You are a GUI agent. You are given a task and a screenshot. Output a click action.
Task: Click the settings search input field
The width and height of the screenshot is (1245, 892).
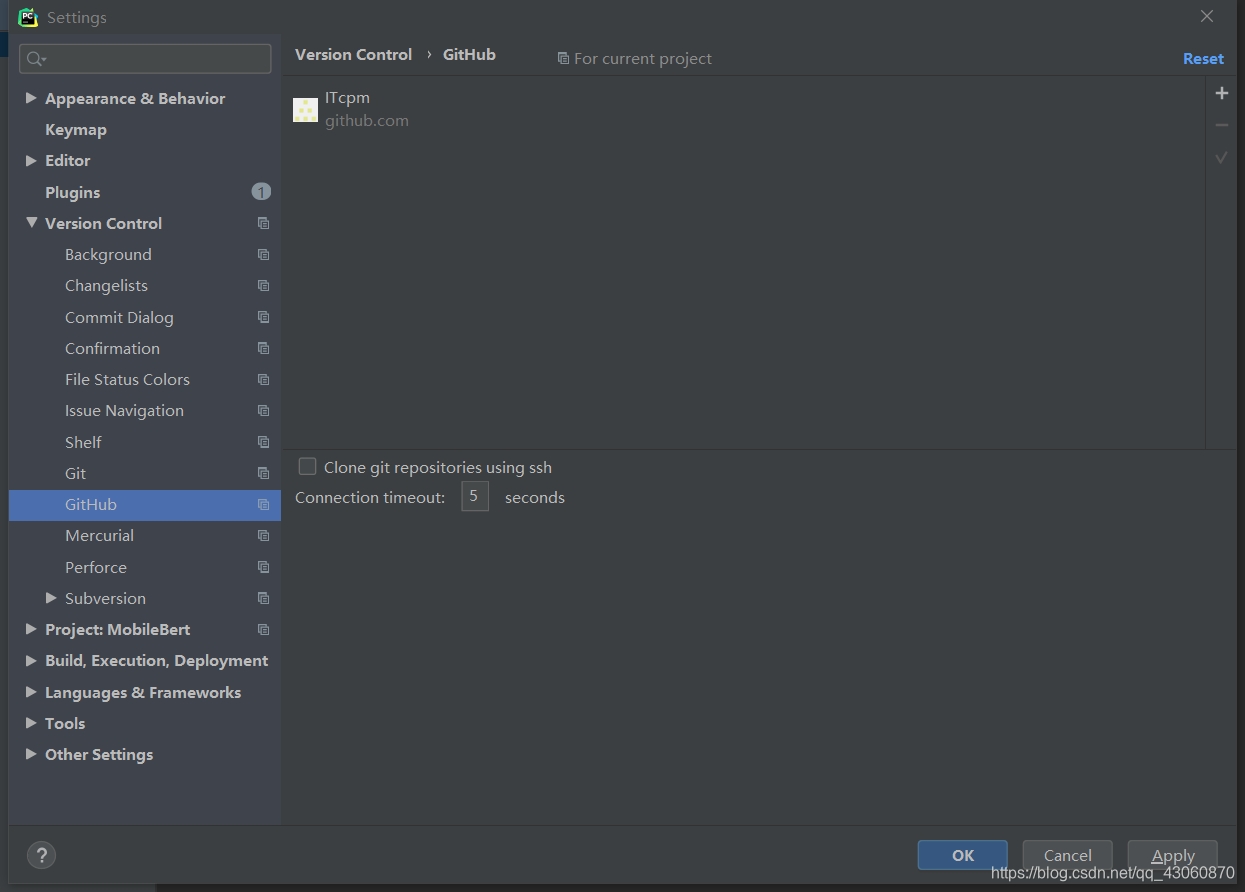(x=145, y=59)
